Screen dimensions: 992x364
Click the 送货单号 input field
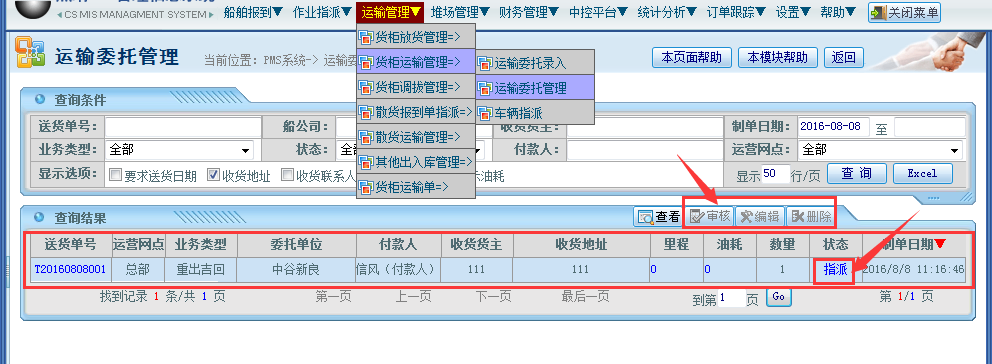(x=183, y=127)
